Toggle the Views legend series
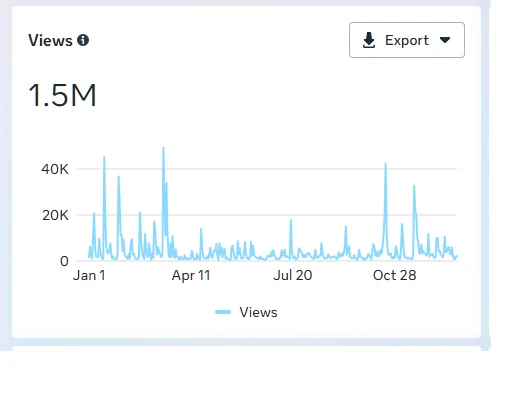The image size is (520, 408). (246, 312)
